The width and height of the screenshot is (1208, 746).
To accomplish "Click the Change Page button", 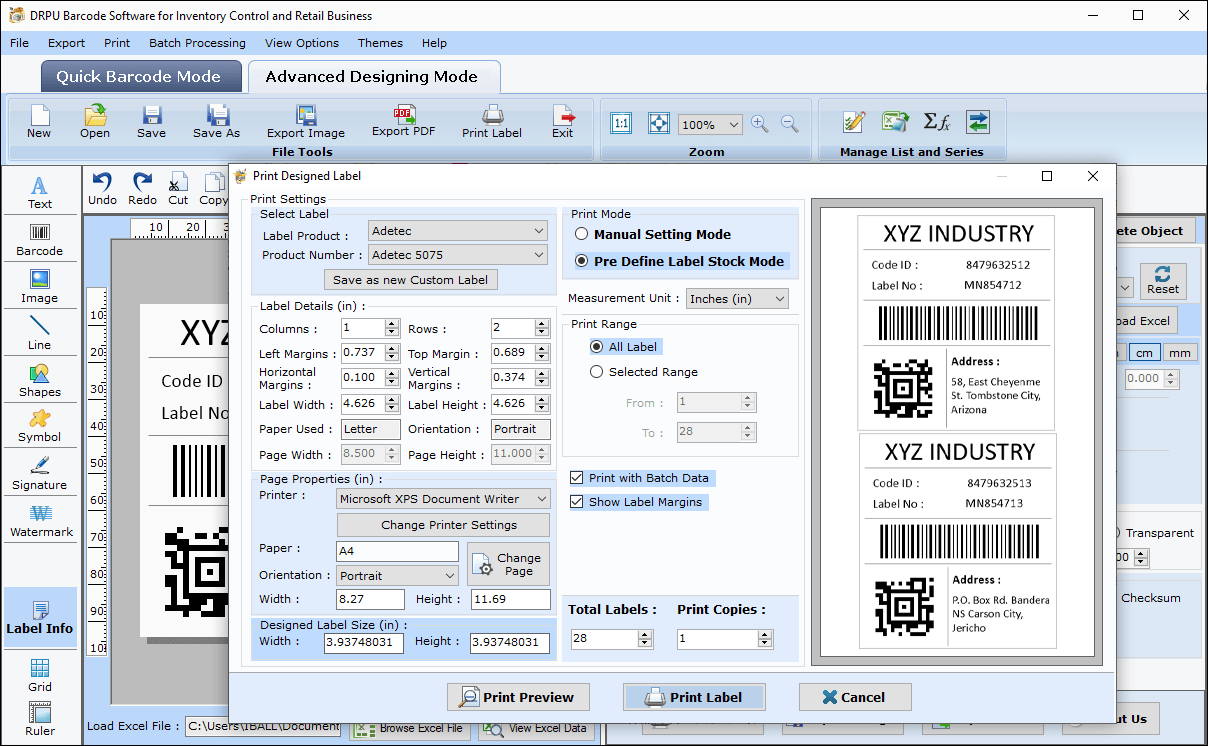I will [508, 564].
